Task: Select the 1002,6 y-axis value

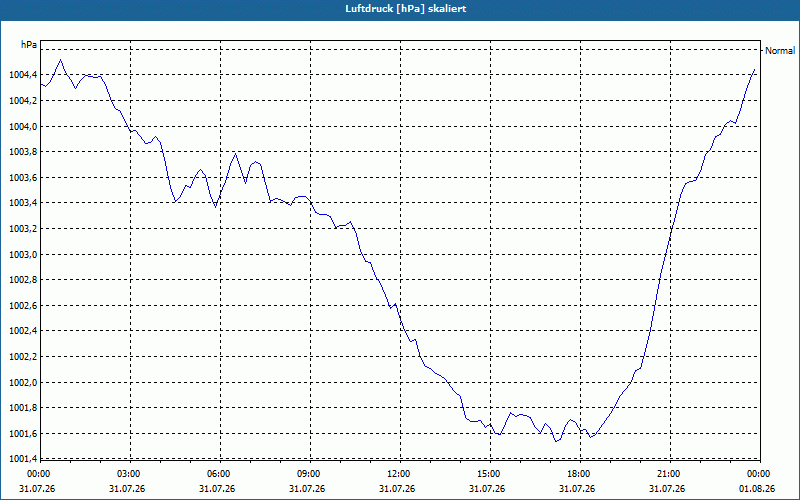Action: [23, 306]
